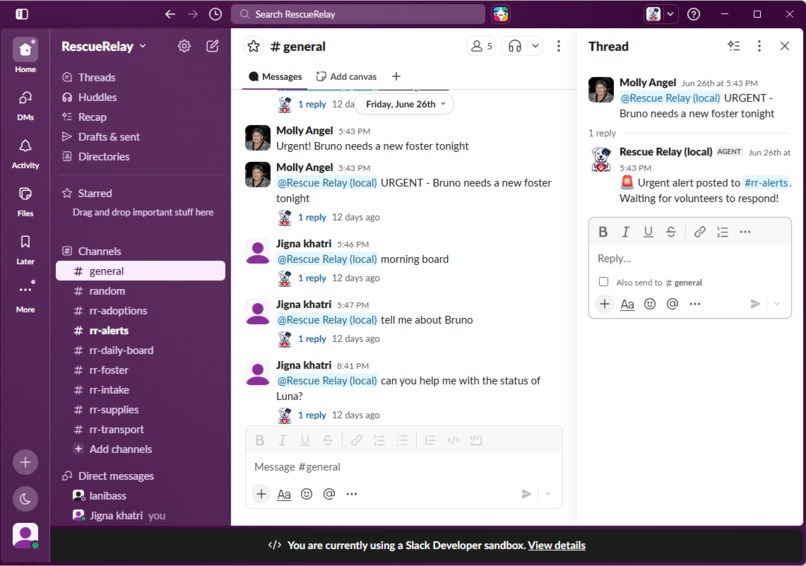Click the Reply... text field

pyautogui.click(x=690, y=259)
